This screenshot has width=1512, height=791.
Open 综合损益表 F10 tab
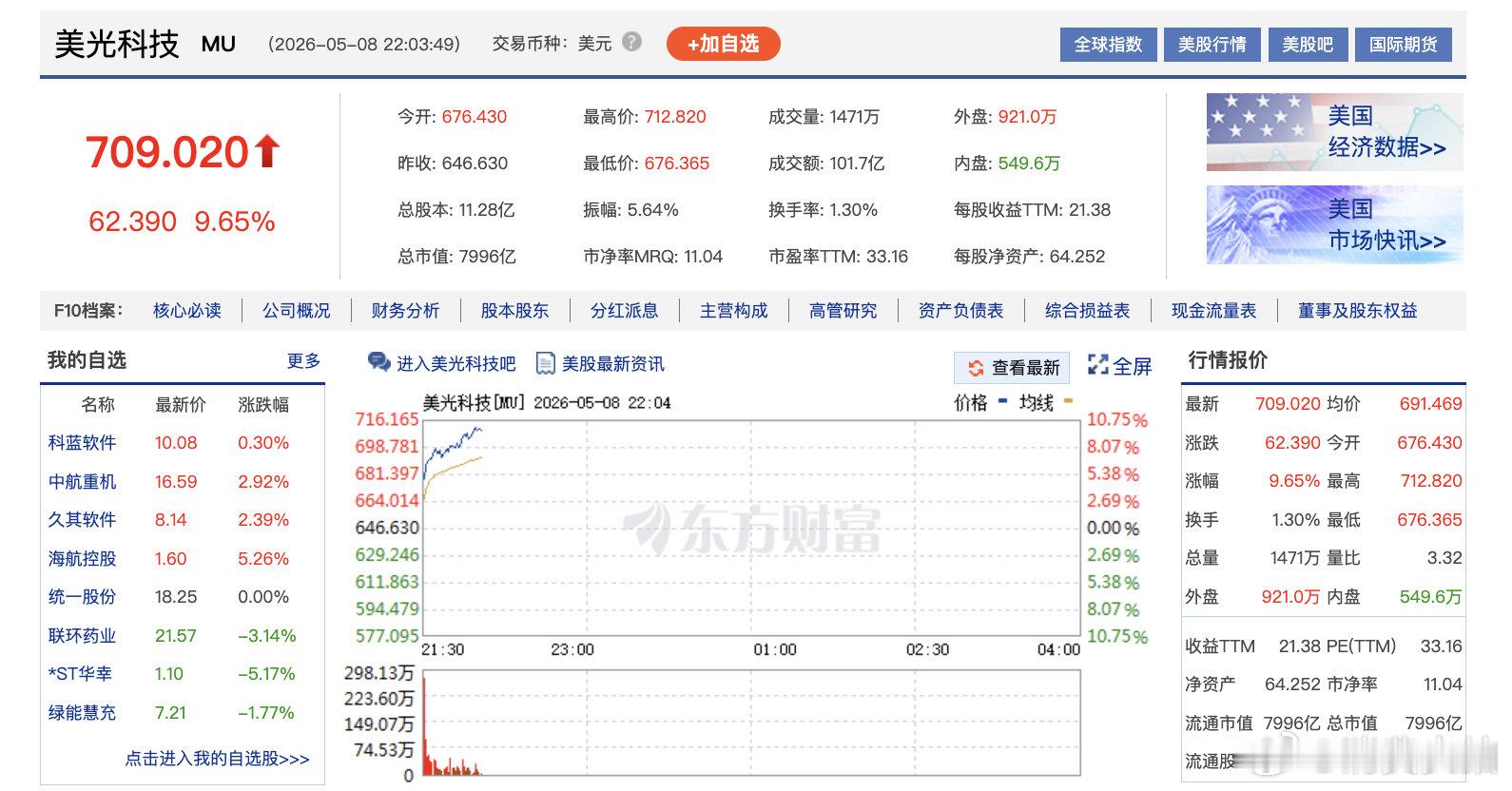click(1087, 311)
